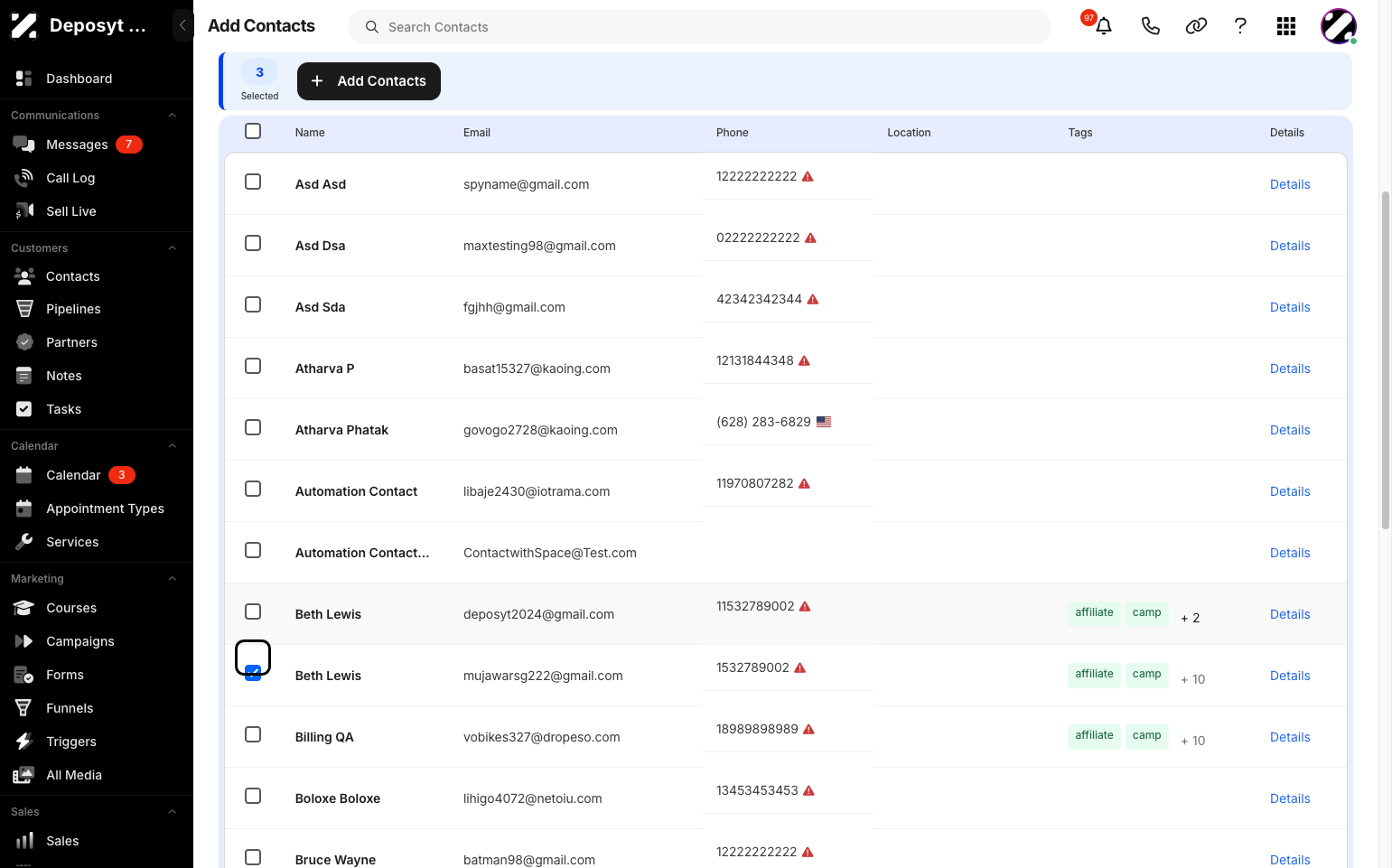1392x868 pixels.
Task: Click the Search Contacts field
Action: point(699,27)
